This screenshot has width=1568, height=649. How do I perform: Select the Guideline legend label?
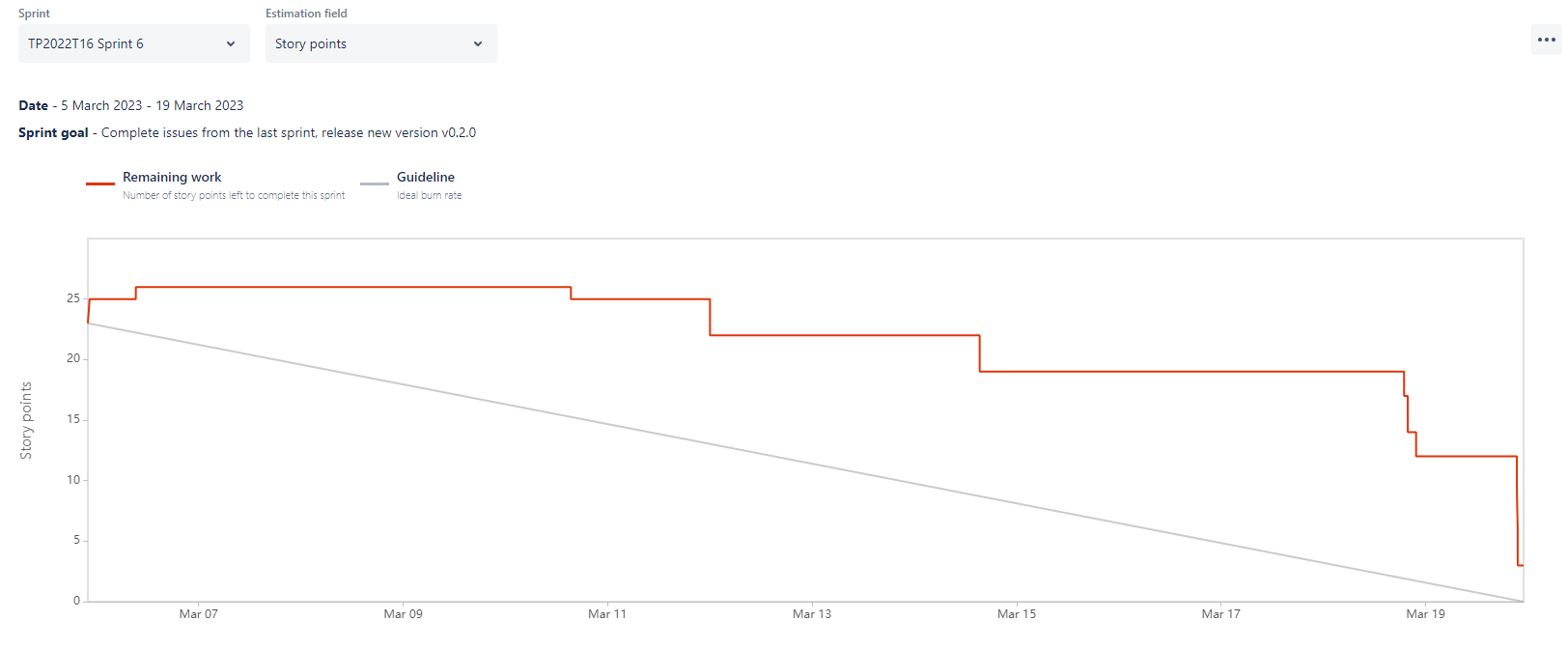pos(426,177)
